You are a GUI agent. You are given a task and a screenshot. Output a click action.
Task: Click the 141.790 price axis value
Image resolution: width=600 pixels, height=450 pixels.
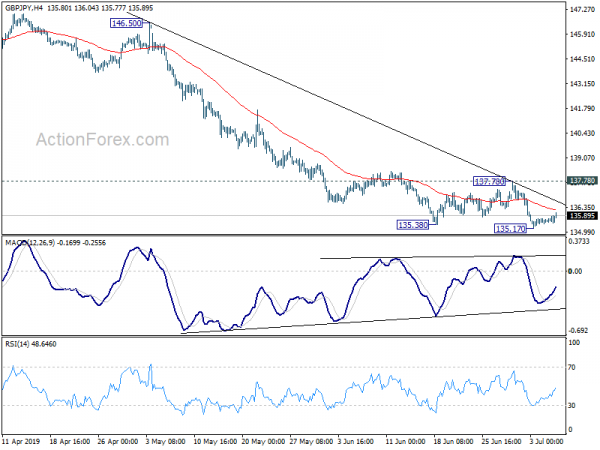[582, 109]
